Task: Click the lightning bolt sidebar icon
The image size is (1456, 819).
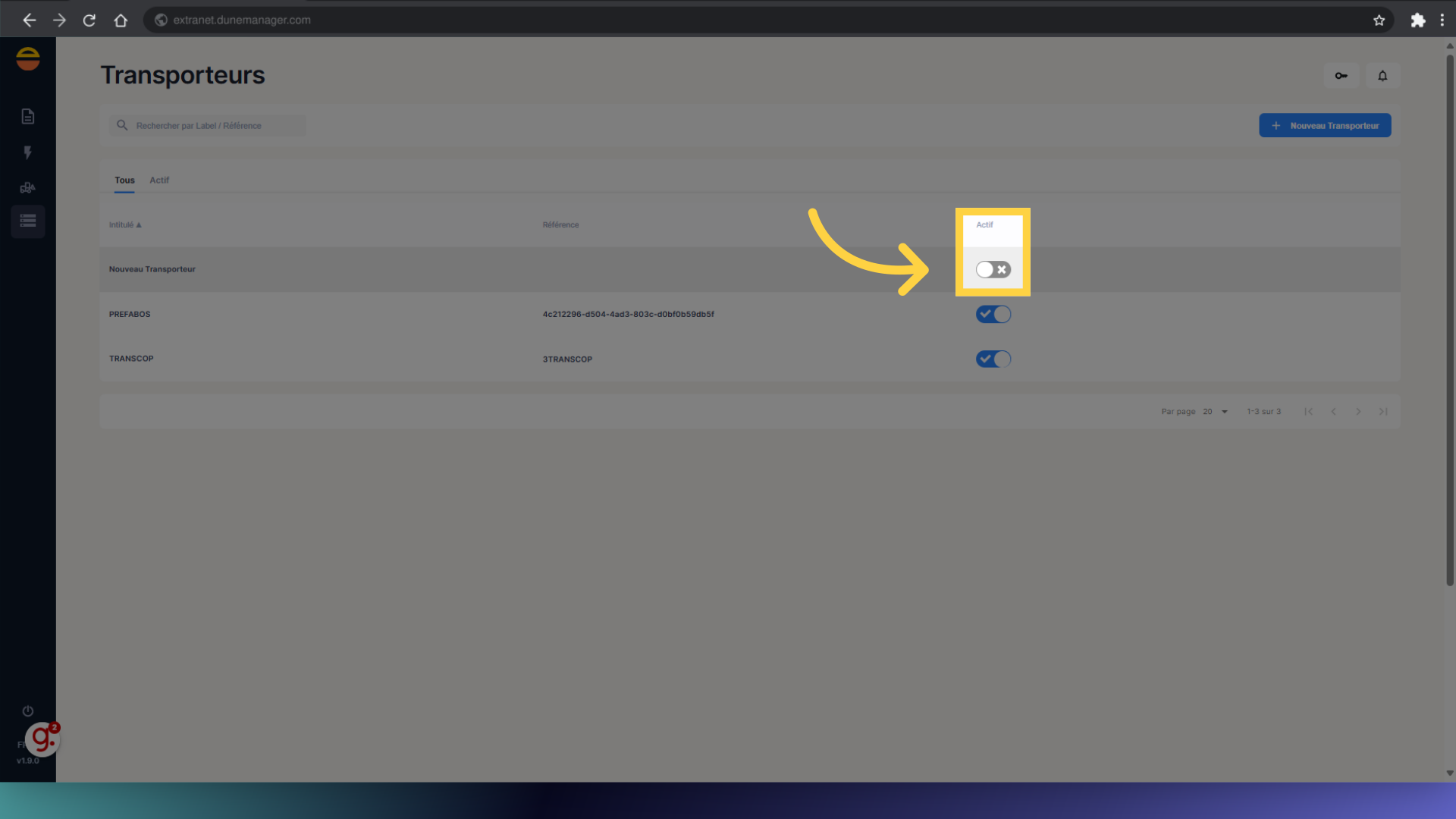Action: coord(28,152)
